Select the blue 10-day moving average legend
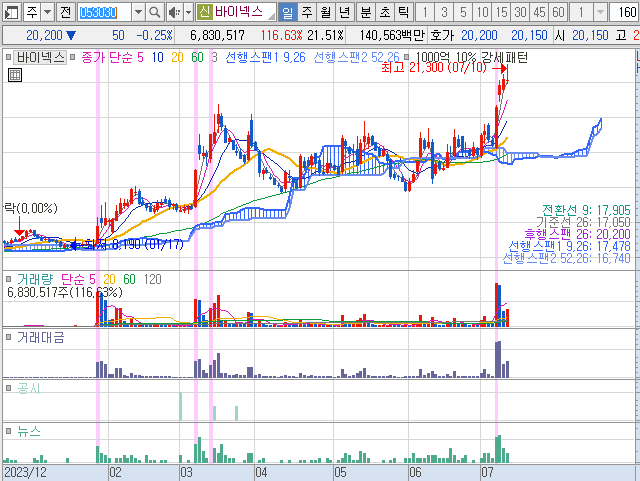The width and height of the screenshot is (640, 481). [158, 57]
